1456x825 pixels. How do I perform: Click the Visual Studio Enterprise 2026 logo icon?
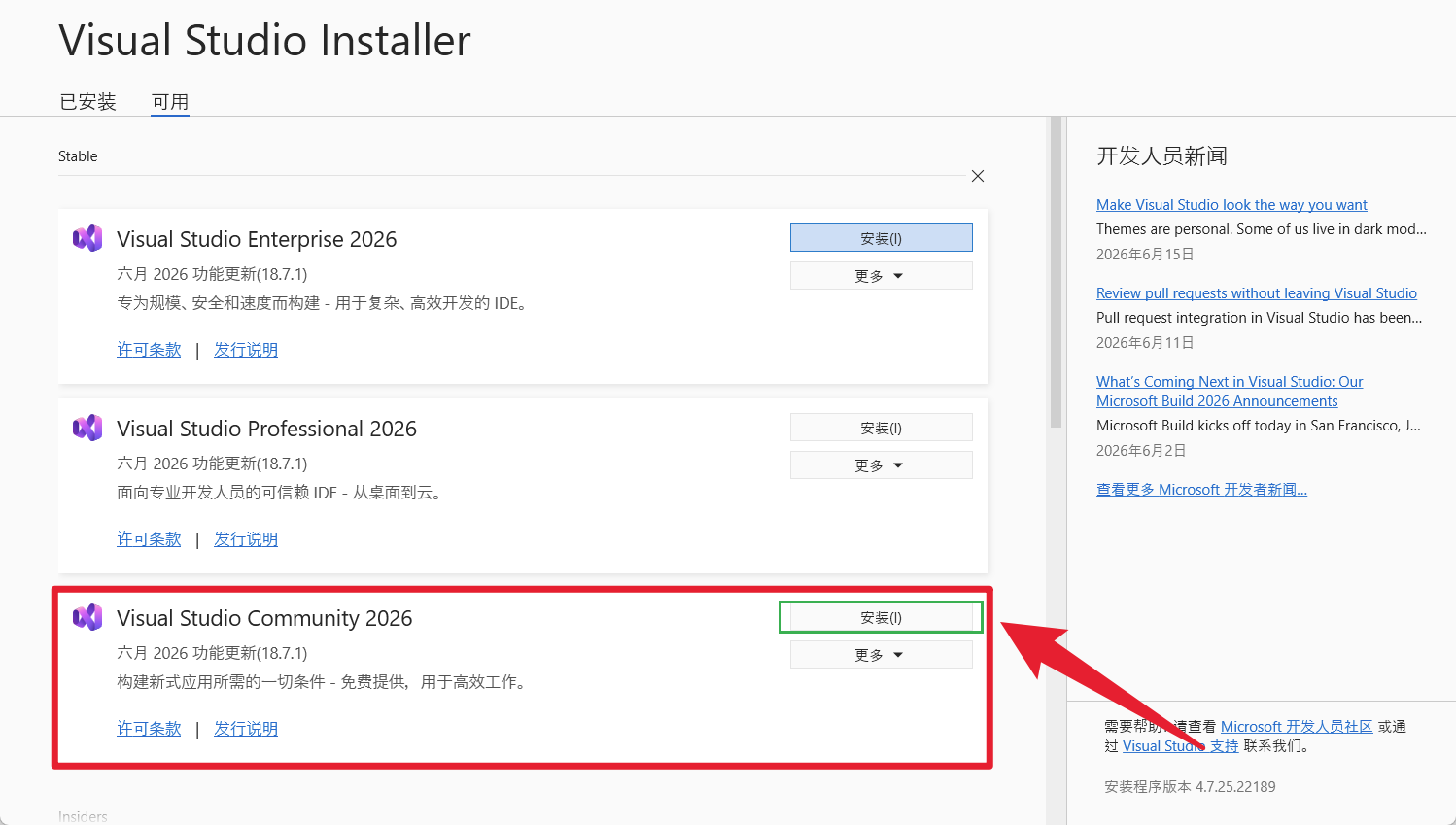[x=87, y=238]
